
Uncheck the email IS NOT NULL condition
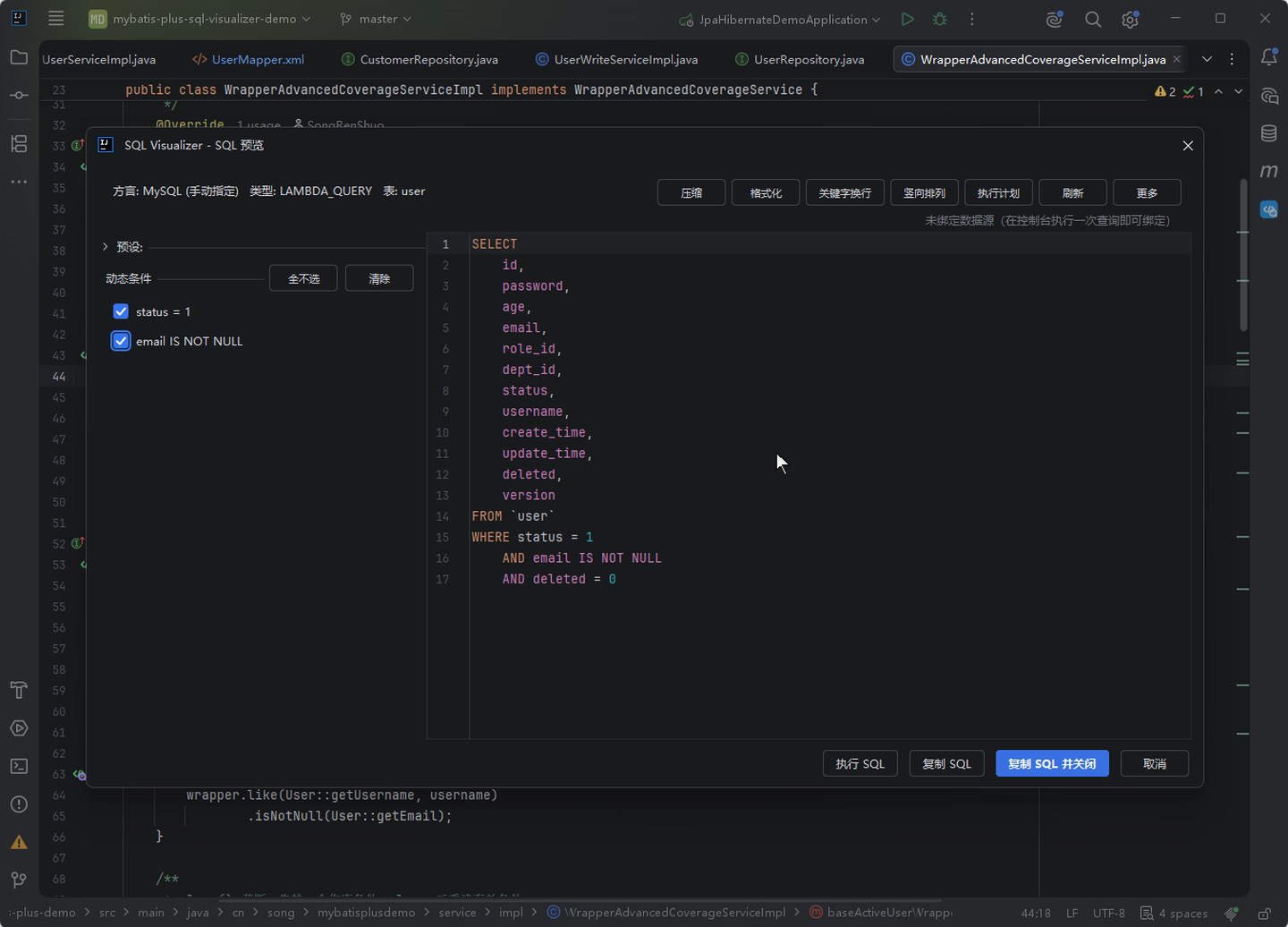click(x=121, y=341)
